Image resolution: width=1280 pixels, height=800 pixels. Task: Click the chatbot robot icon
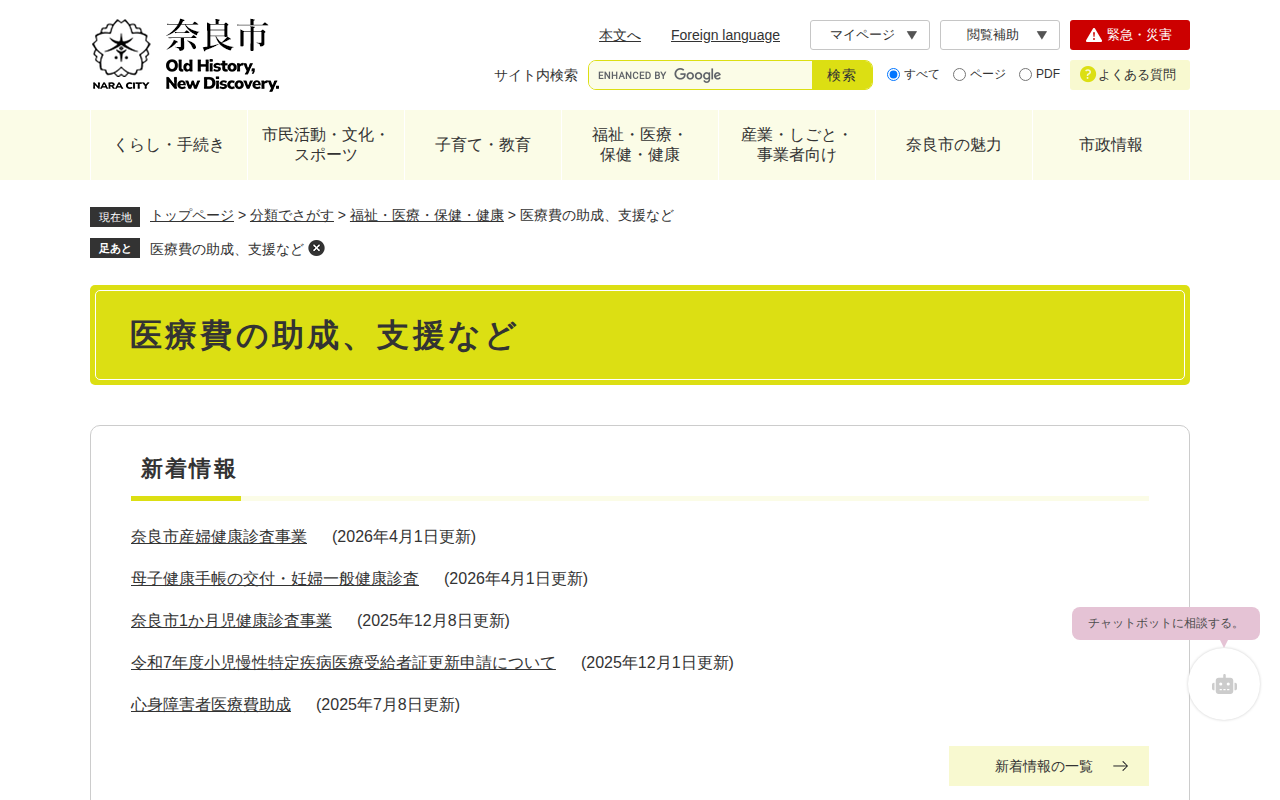tap(1224, 684)
